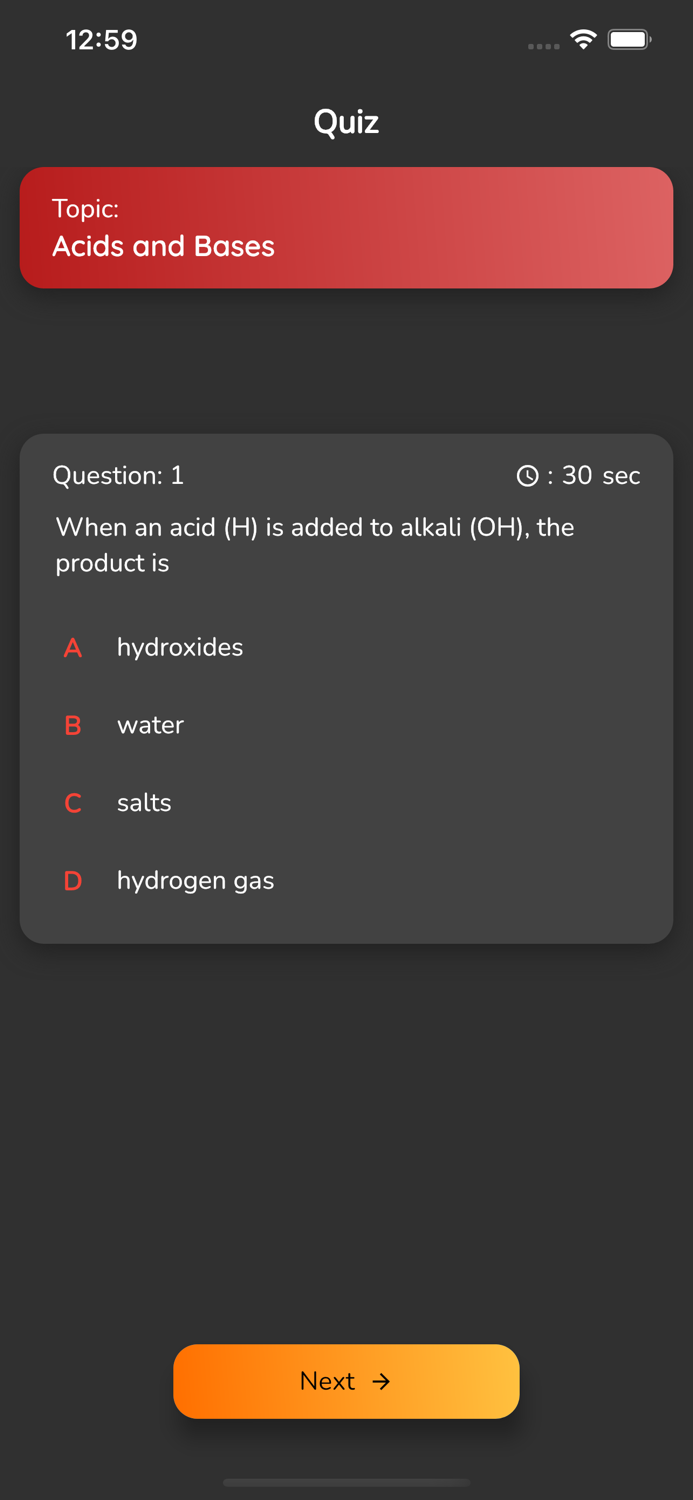Click the cellular signal dots indicator
The width and height of the screenshot is (693, 1500).
click(x=542, y=46)
